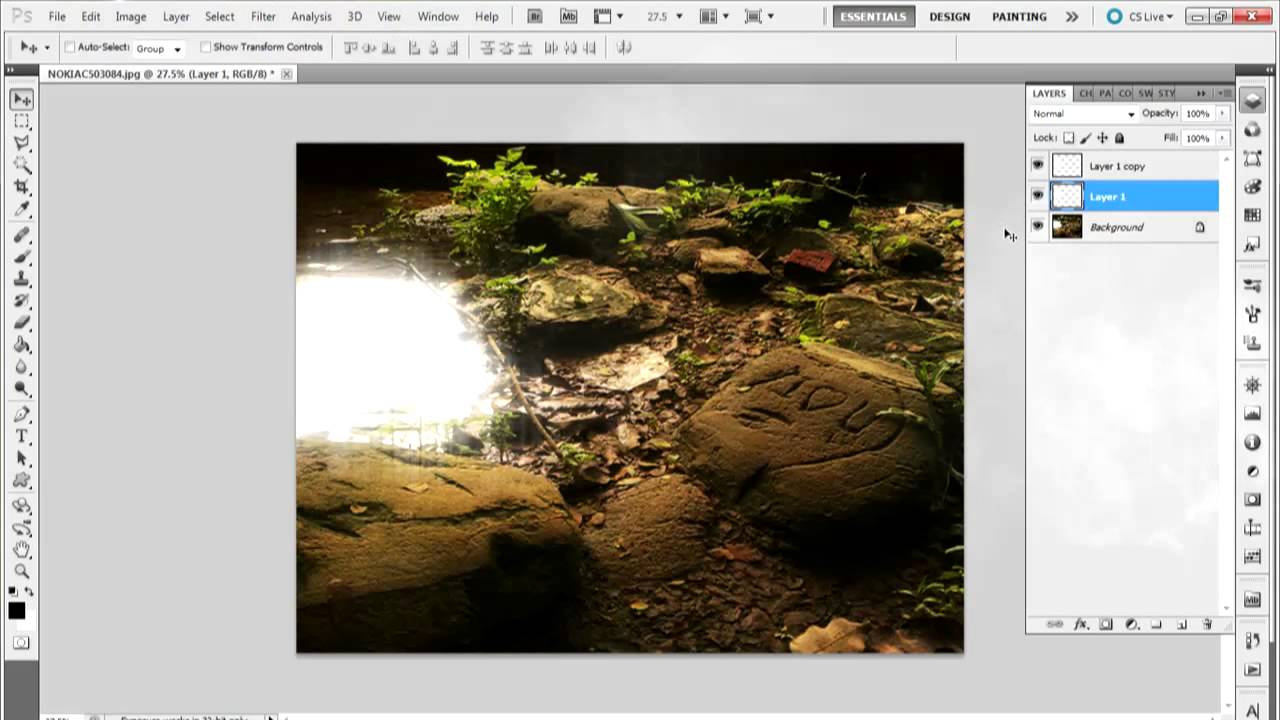Open the Analysis menu
This screenshot has width=1280, height=720.
coord(312,17)
